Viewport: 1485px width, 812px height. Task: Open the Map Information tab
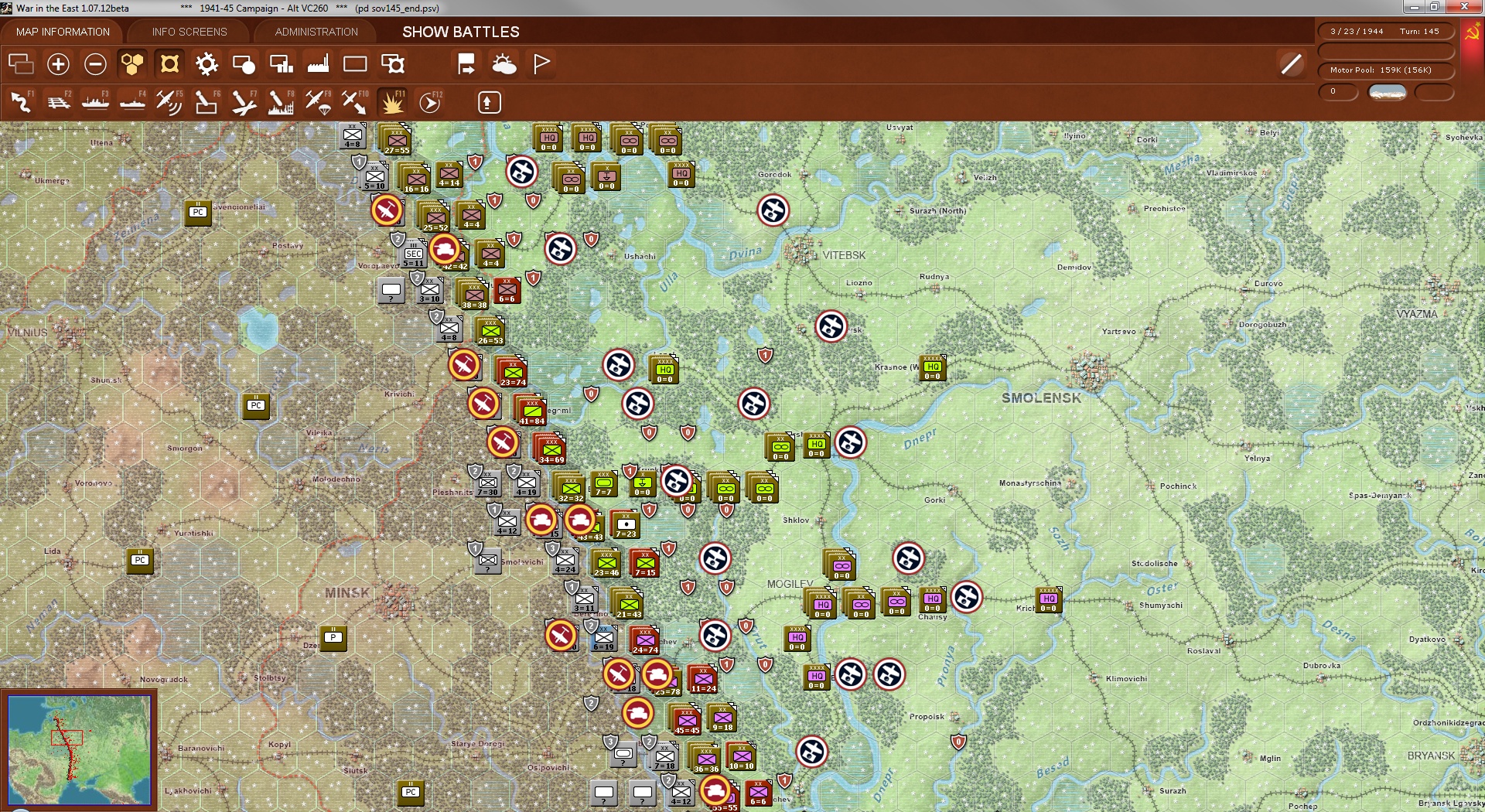[x=63, y=32]
